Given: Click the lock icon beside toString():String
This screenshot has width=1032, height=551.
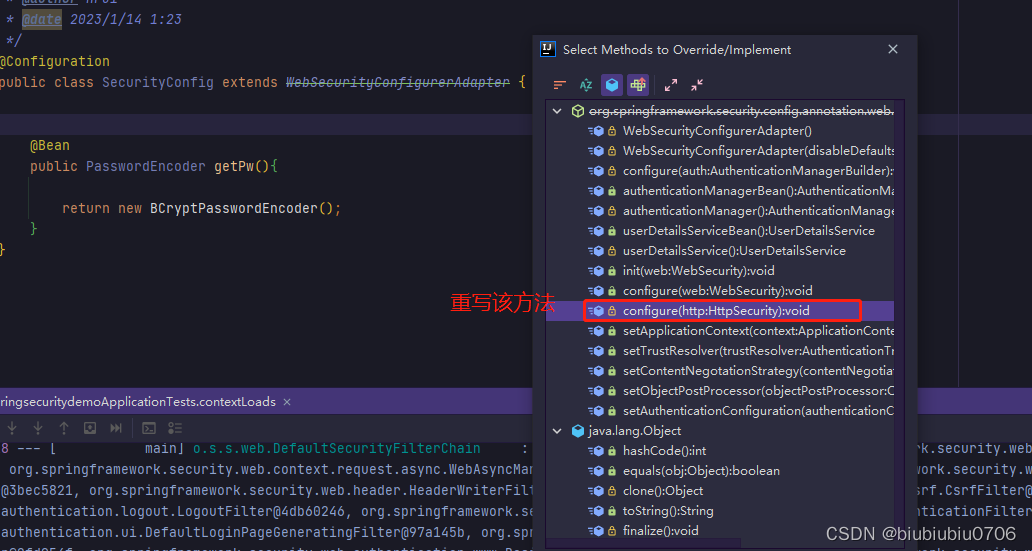Looking at the screenshot, I should pyautogui.click(x=611, y=511).
